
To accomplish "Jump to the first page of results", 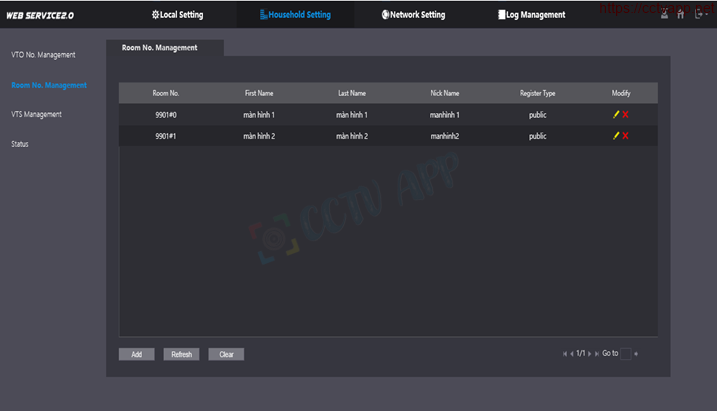I will click(x=565, y=354).
